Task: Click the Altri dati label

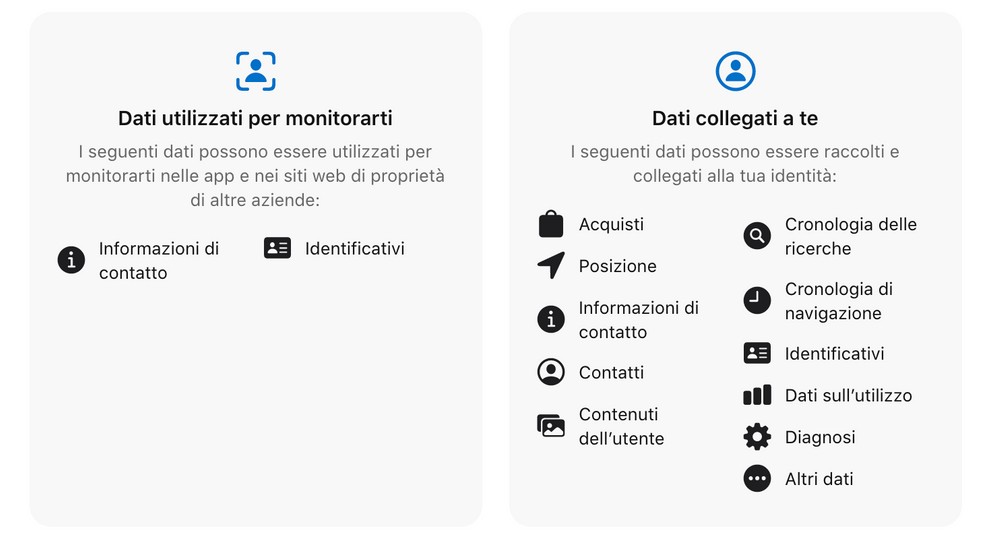Action: point(819,479)
